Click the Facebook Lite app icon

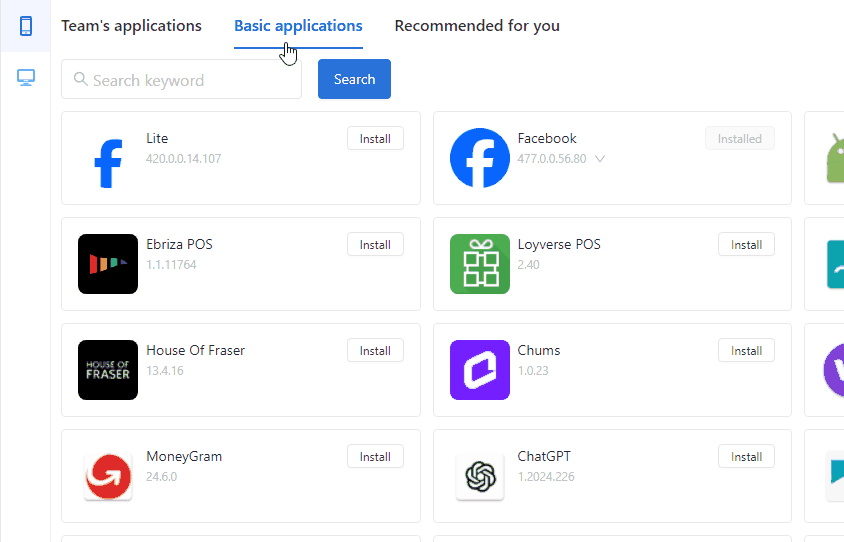(108, 164)
